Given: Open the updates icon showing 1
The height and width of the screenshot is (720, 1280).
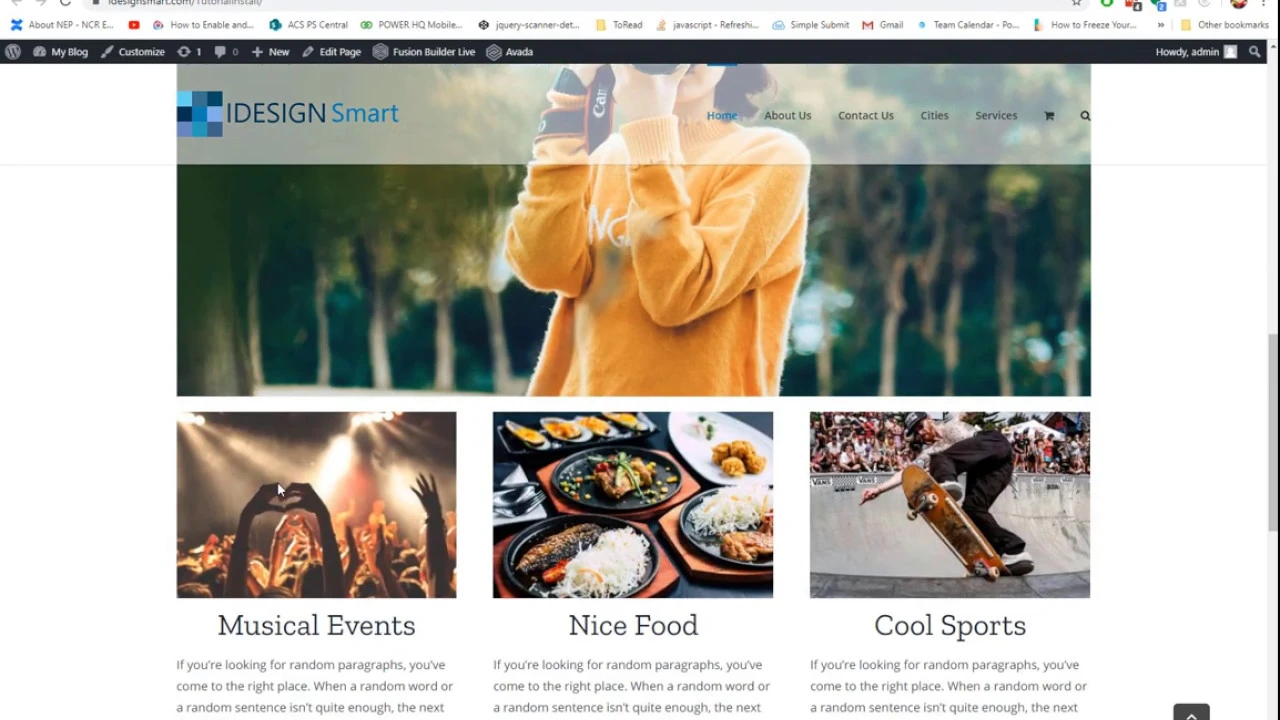Looking at the screenshot, I should (189, 52).
